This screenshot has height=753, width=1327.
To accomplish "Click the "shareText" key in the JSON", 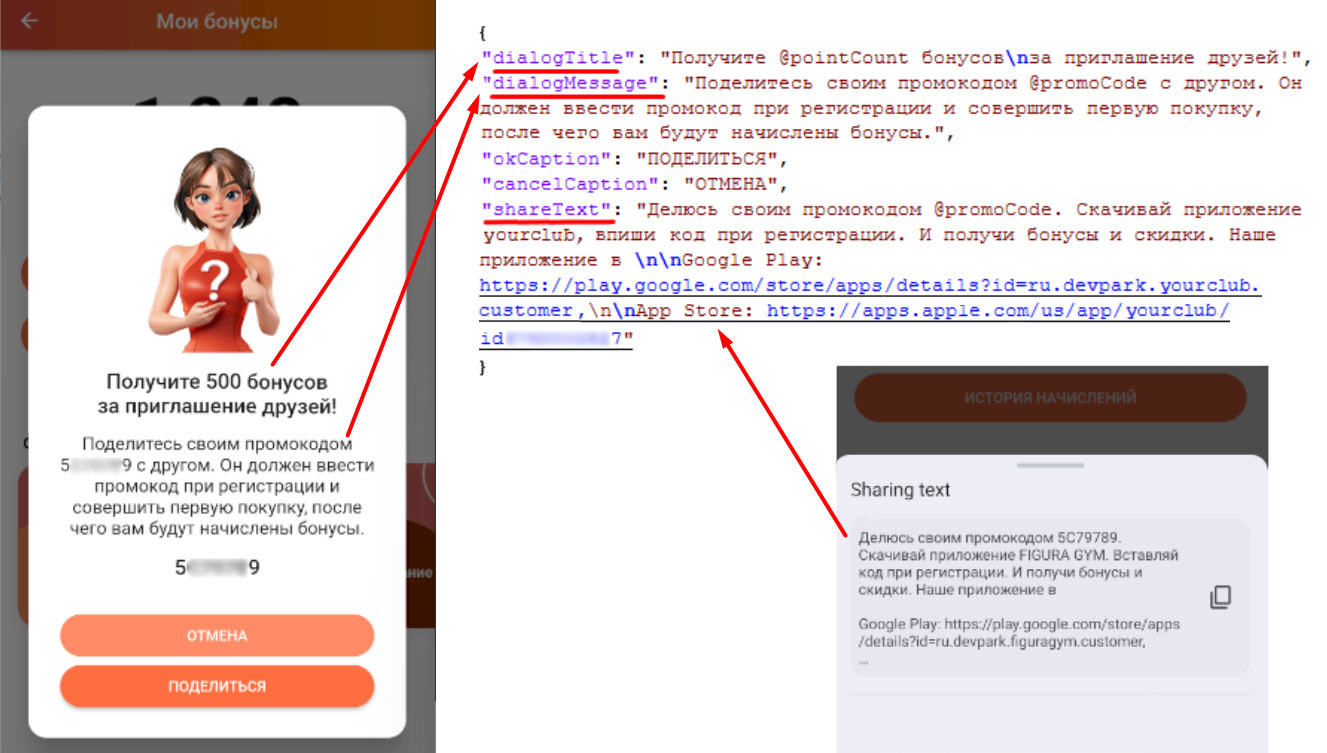I will point(547,209).
